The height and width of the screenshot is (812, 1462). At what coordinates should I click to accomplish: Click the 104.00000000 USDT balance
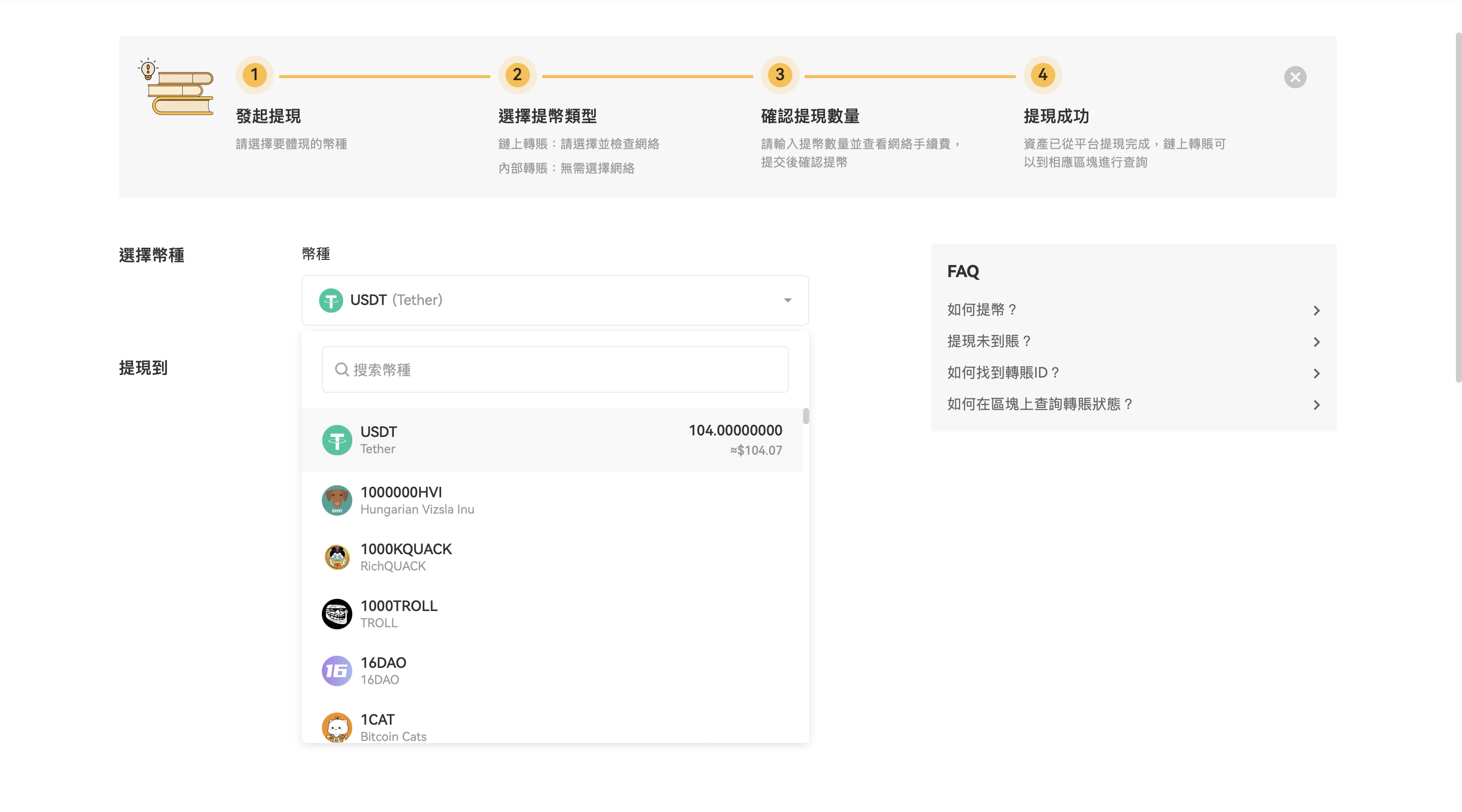[735, 430]
